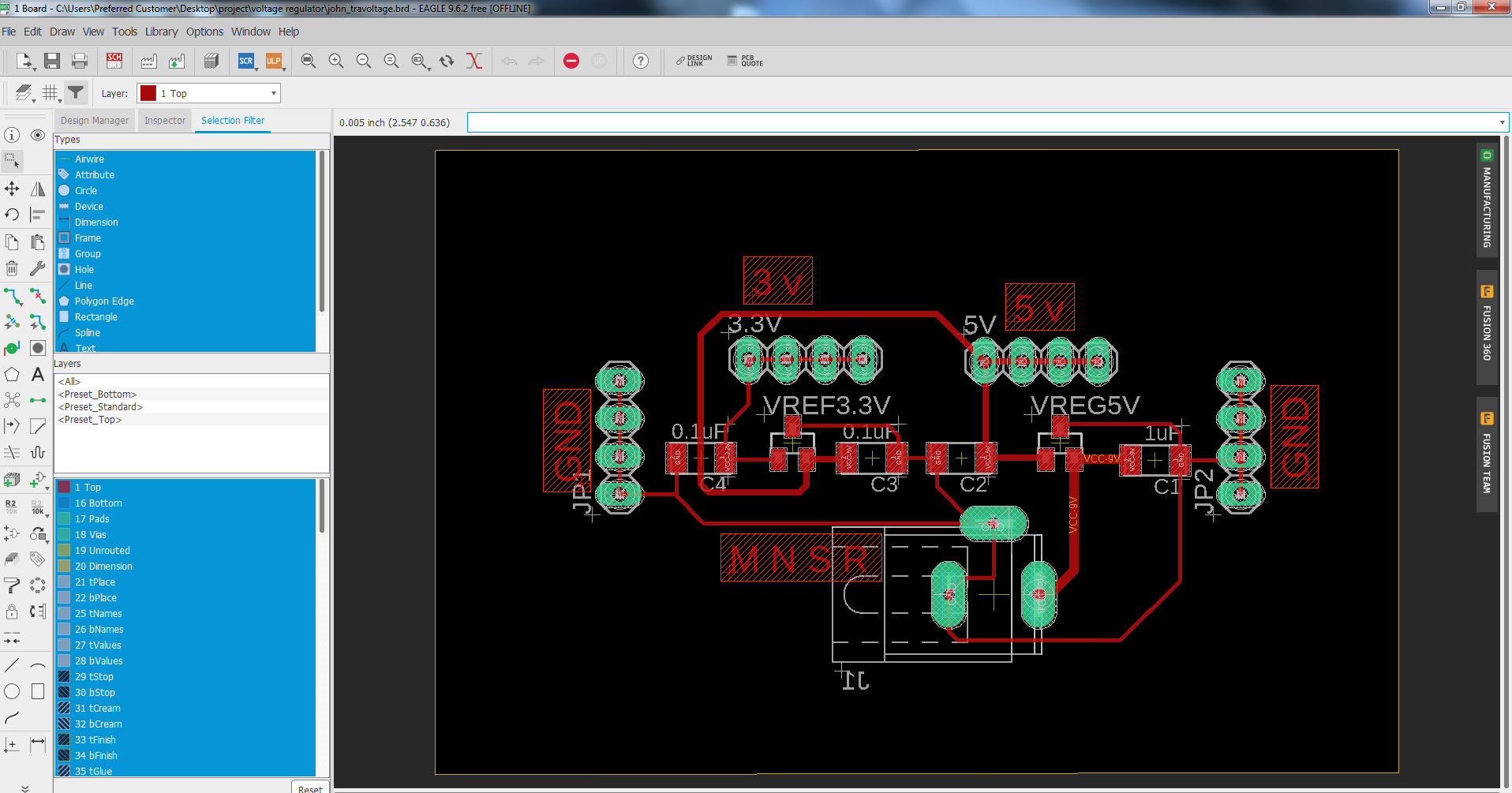Run a script with the SCR icon
1512x793 pixels.
(247, 61)
